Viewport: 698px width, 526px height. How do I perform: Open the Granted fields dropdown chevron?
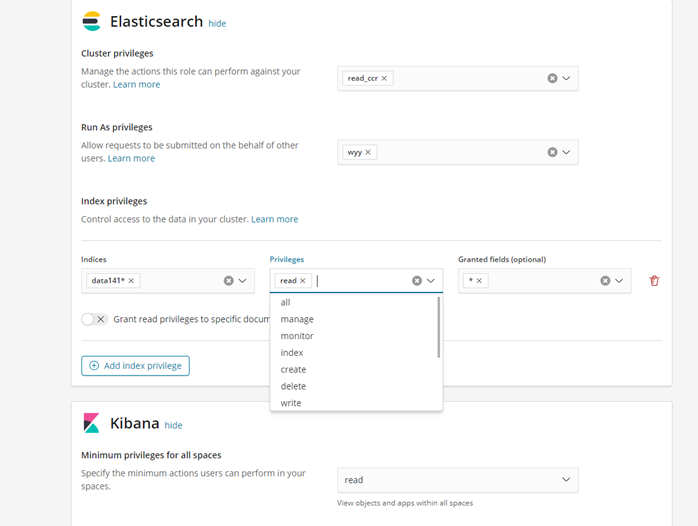619,280
